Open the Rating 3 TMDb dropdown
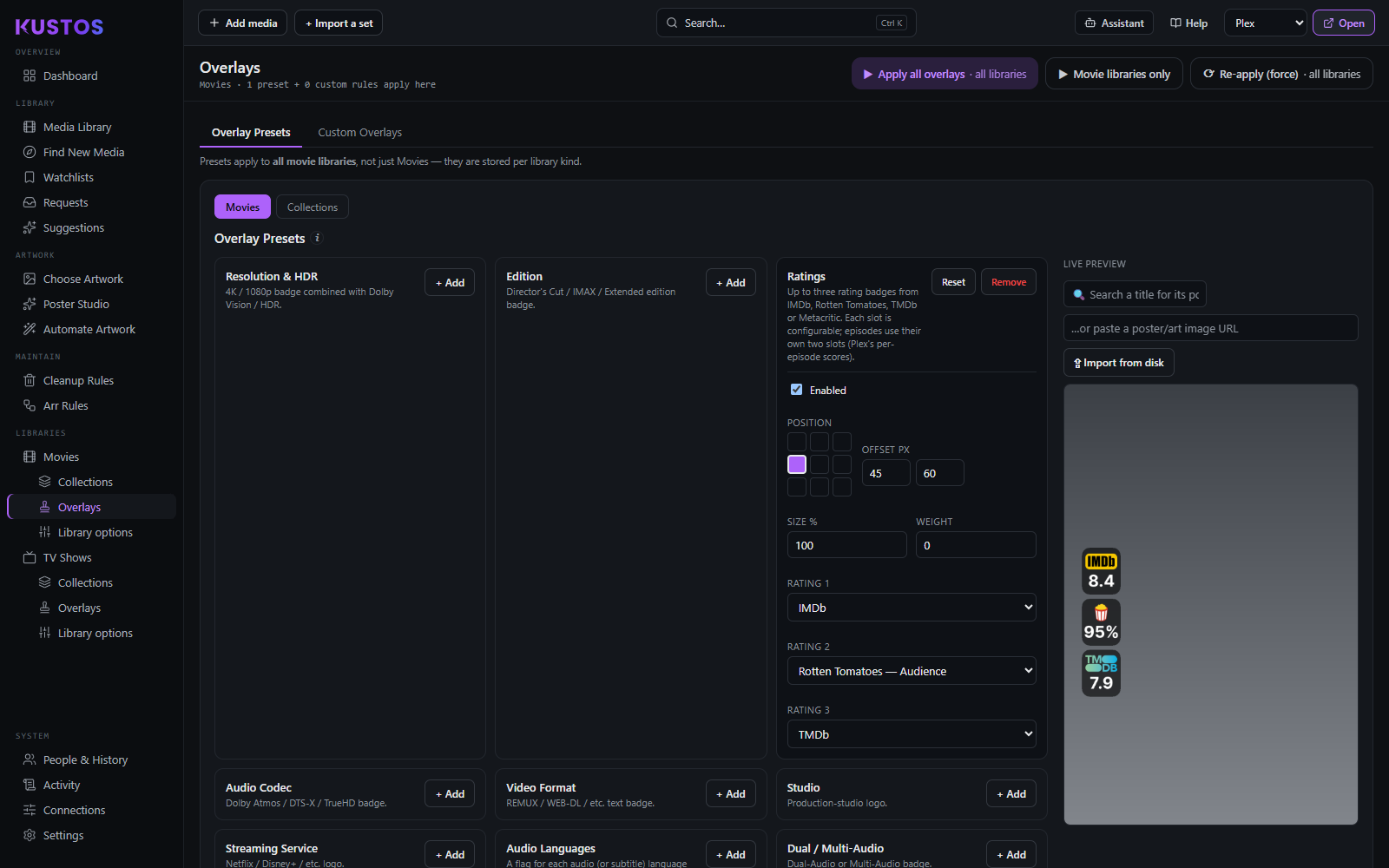The width and height of the screenshot is (1389, 868). (x=912, y=734)
